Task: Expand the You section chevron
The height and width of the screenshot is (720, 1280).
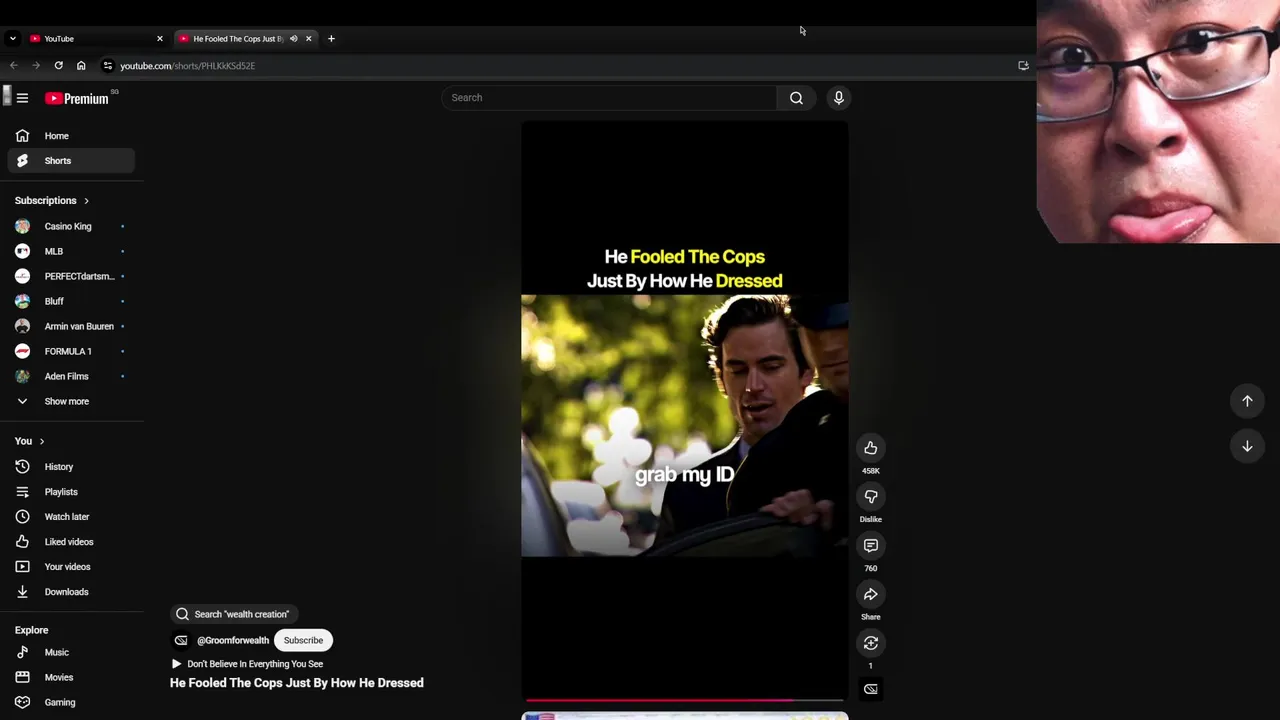Action: point(41,441)
